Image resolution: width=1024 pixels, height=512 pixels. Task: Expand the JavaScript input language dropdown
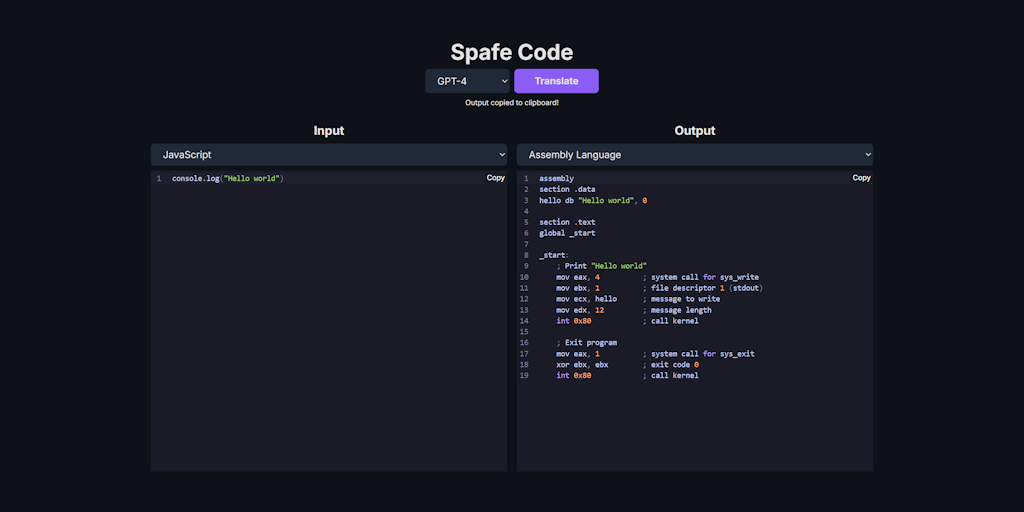click(329, 155)
